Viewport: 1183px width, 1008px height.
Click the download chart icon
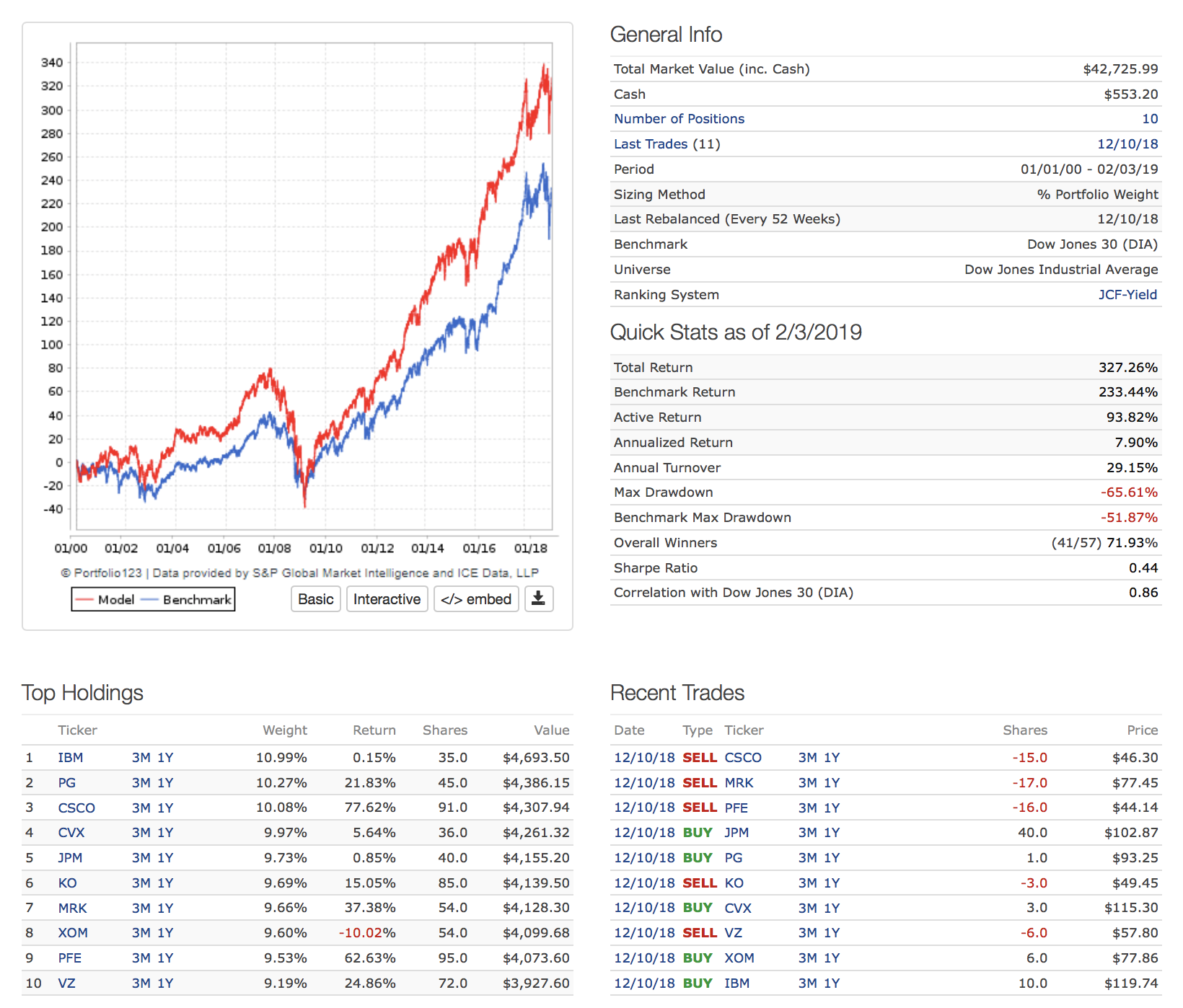pyautogui.click(x=538, y=599)
